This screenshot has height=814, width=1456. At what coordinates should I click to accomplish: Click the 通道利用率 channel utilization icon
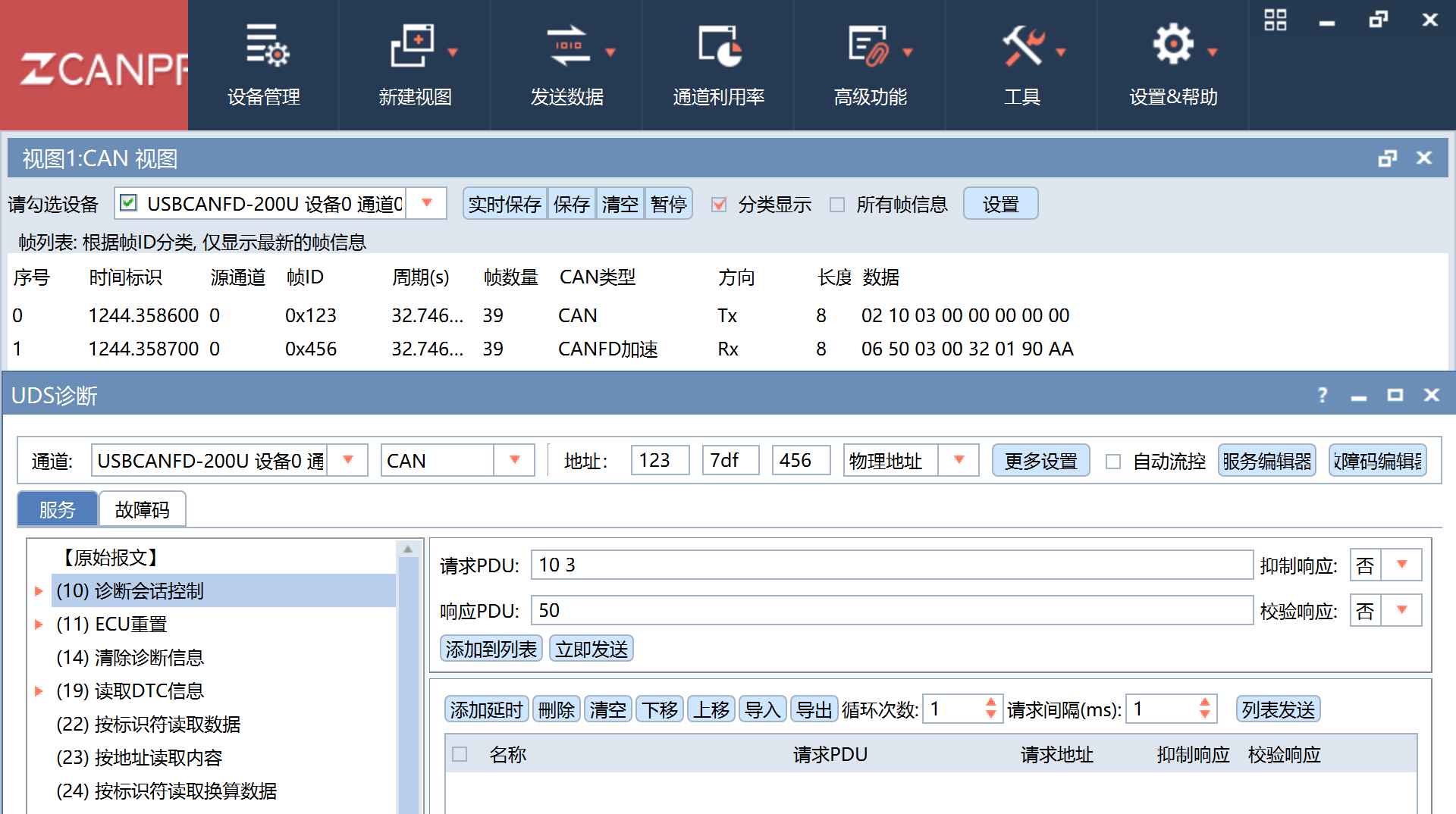click(x=719, y=45)
